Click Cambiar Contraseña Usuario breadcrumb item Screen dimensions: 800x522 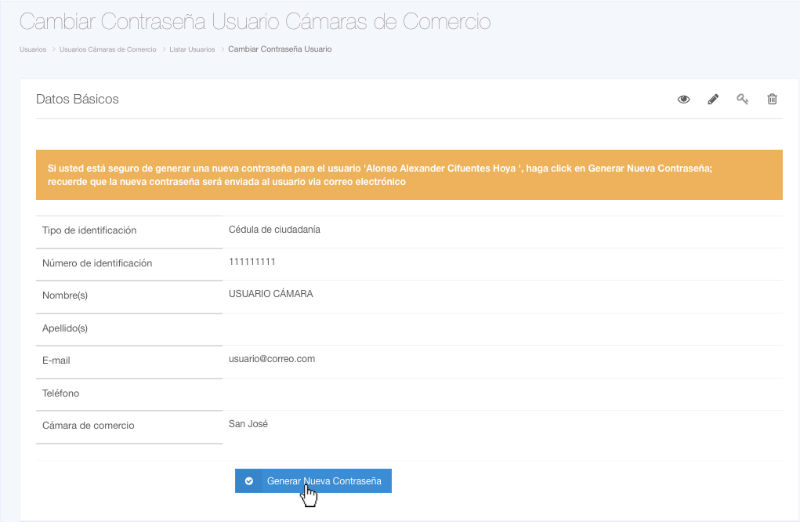coord(280,49)
